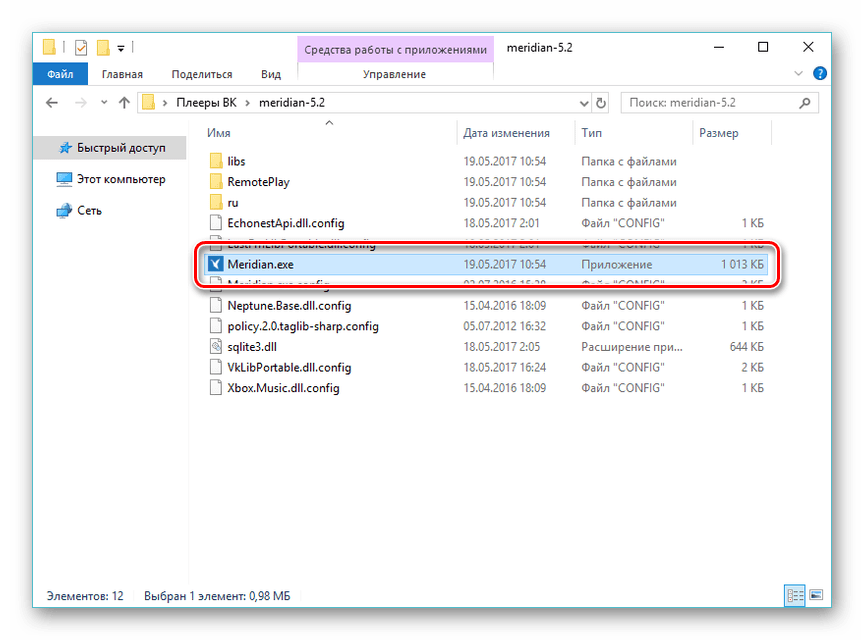
Task: Switch to details view layout button
Action: (x=795, y=595)
